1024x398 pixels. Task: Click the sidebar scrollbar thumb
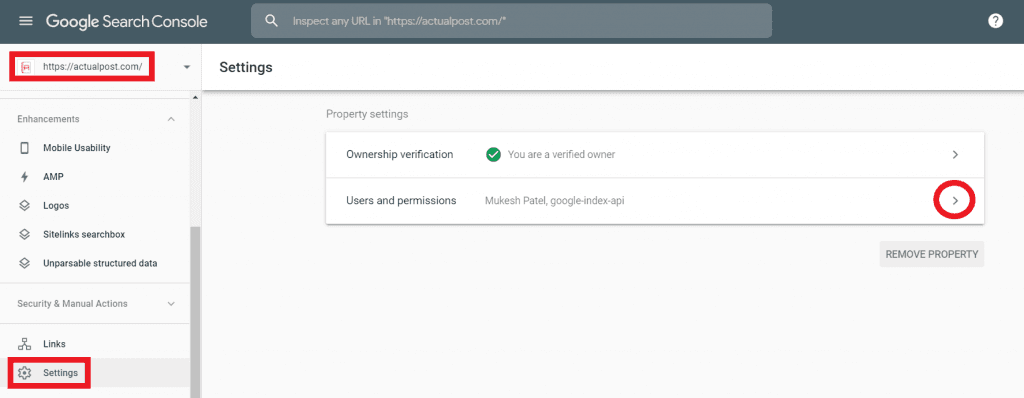click(195, 312)
